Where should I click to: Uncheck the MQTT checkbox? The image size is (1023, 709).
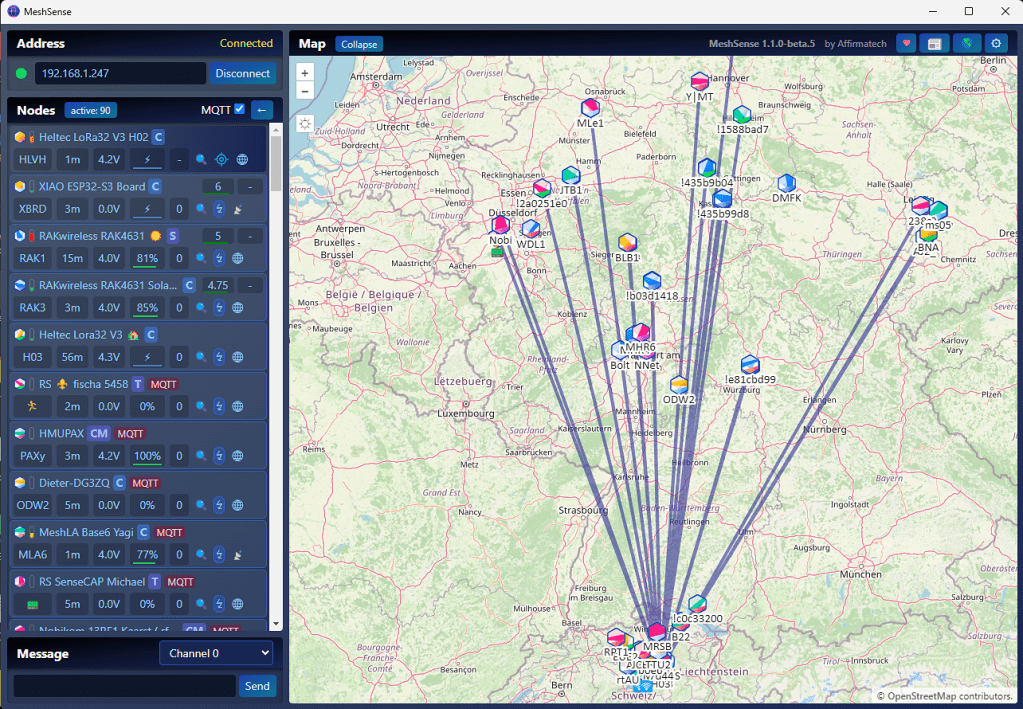click(x=239, y=109)
